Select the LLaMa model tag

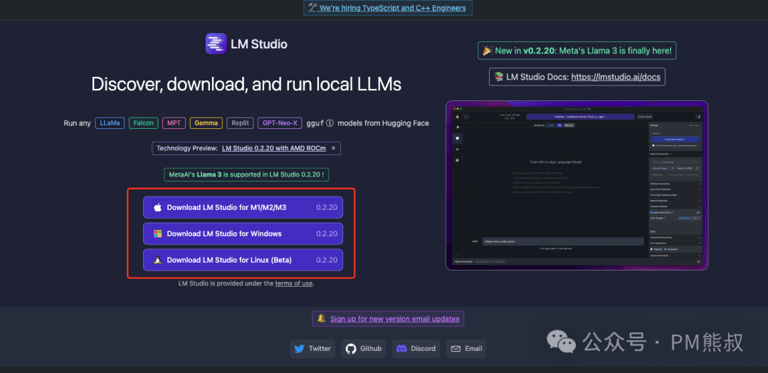click(x=110, y=123)
